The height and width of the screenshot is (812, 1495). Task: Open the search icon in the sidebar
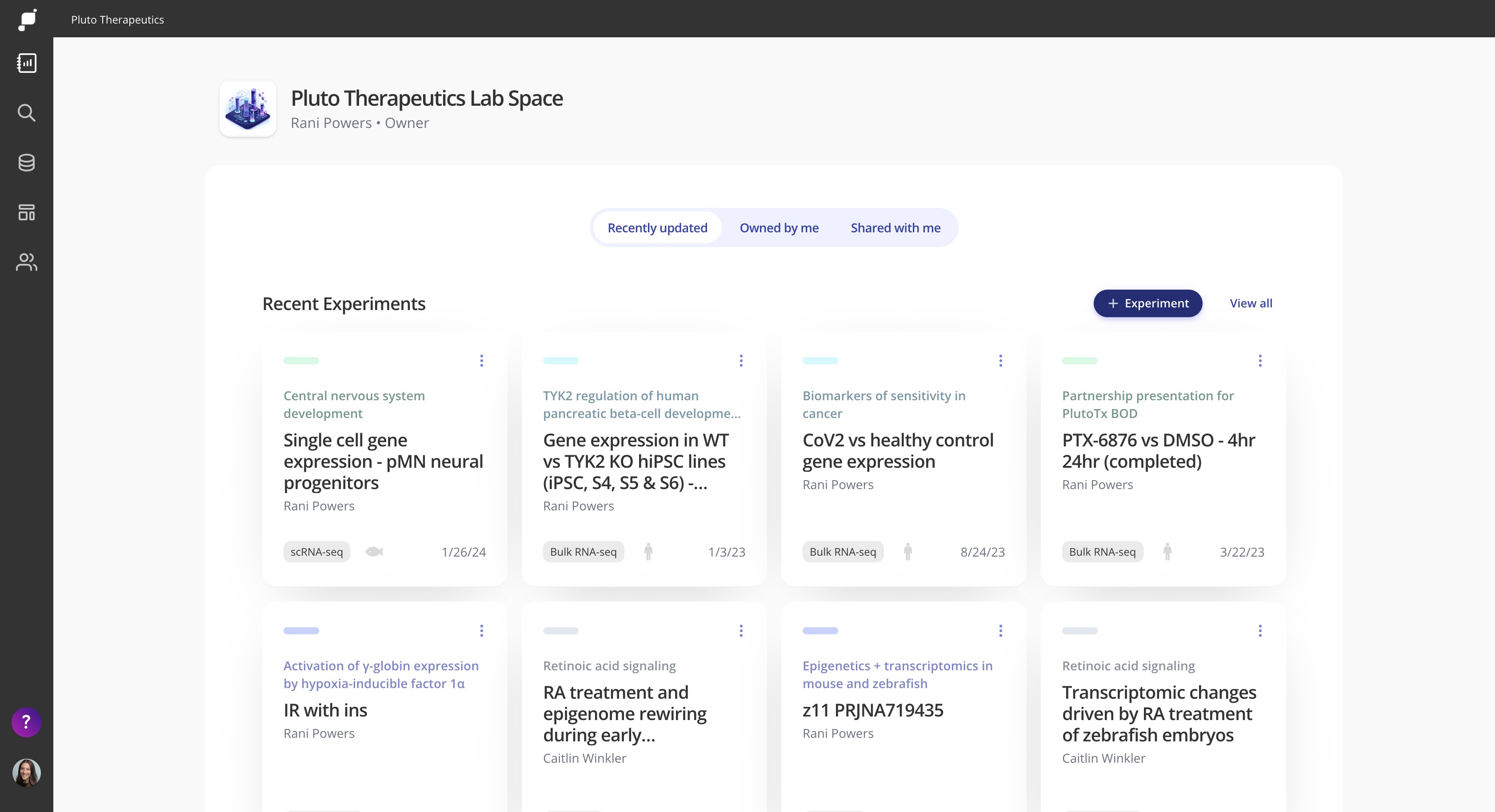click(27, 112)
